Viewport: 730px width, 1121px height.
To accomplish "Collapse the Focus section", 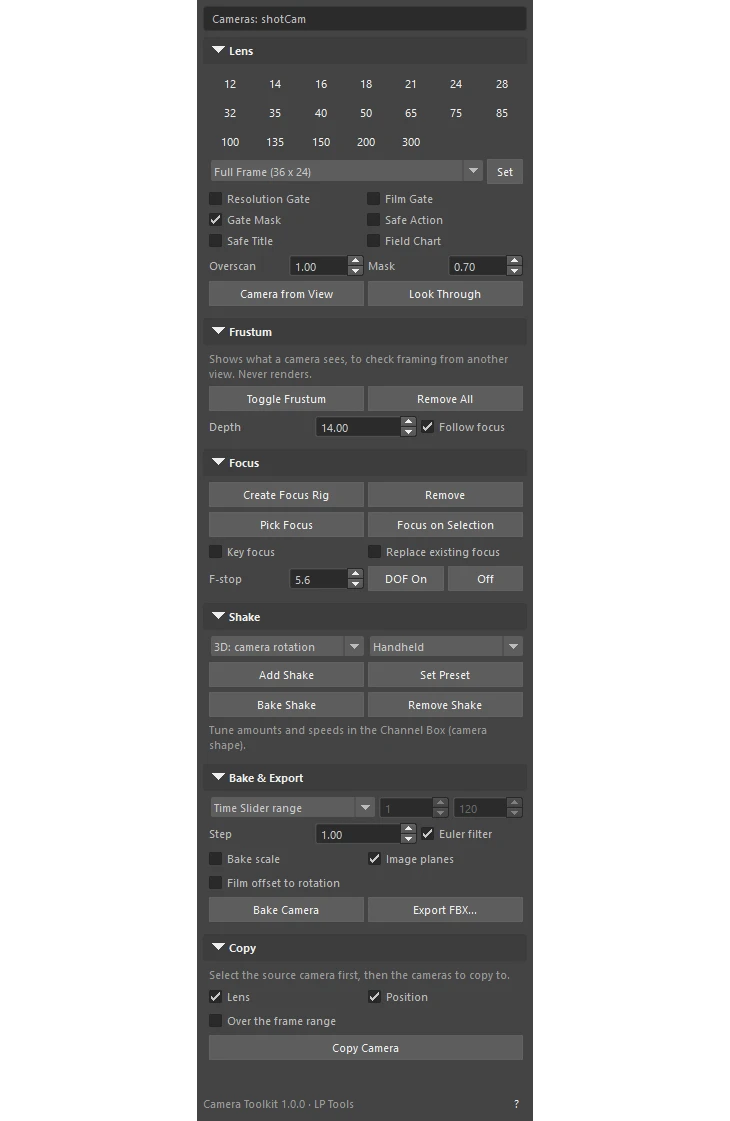I will (219, 463).
